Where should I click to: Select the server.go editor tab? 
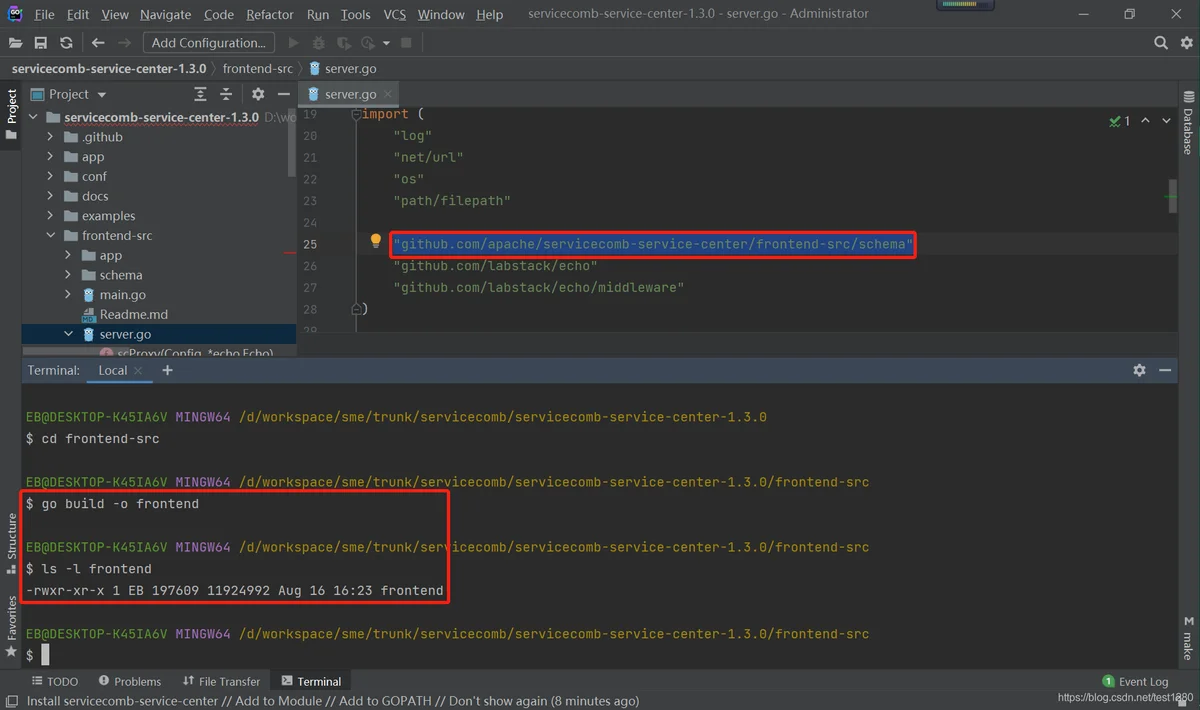[350, 94]
